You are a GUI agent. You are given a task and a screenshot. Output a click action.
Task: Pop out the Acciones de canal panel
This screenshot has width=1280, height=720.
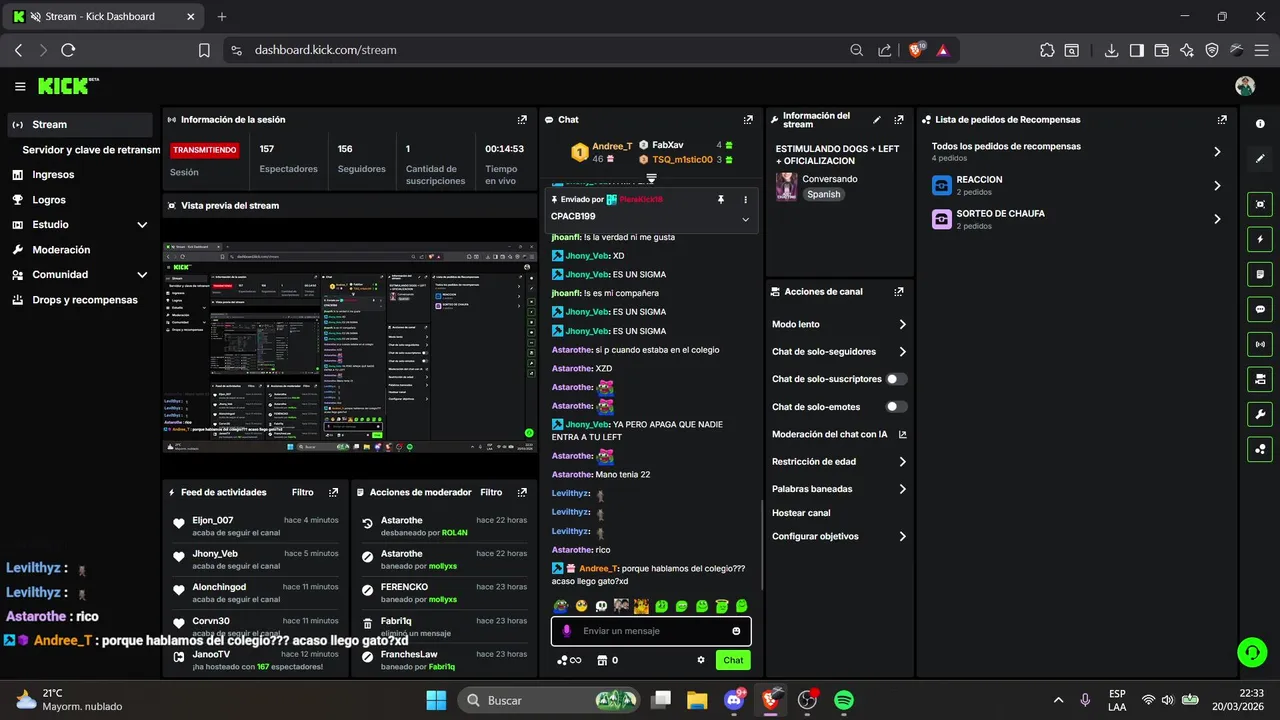click(x=899, y=292)
